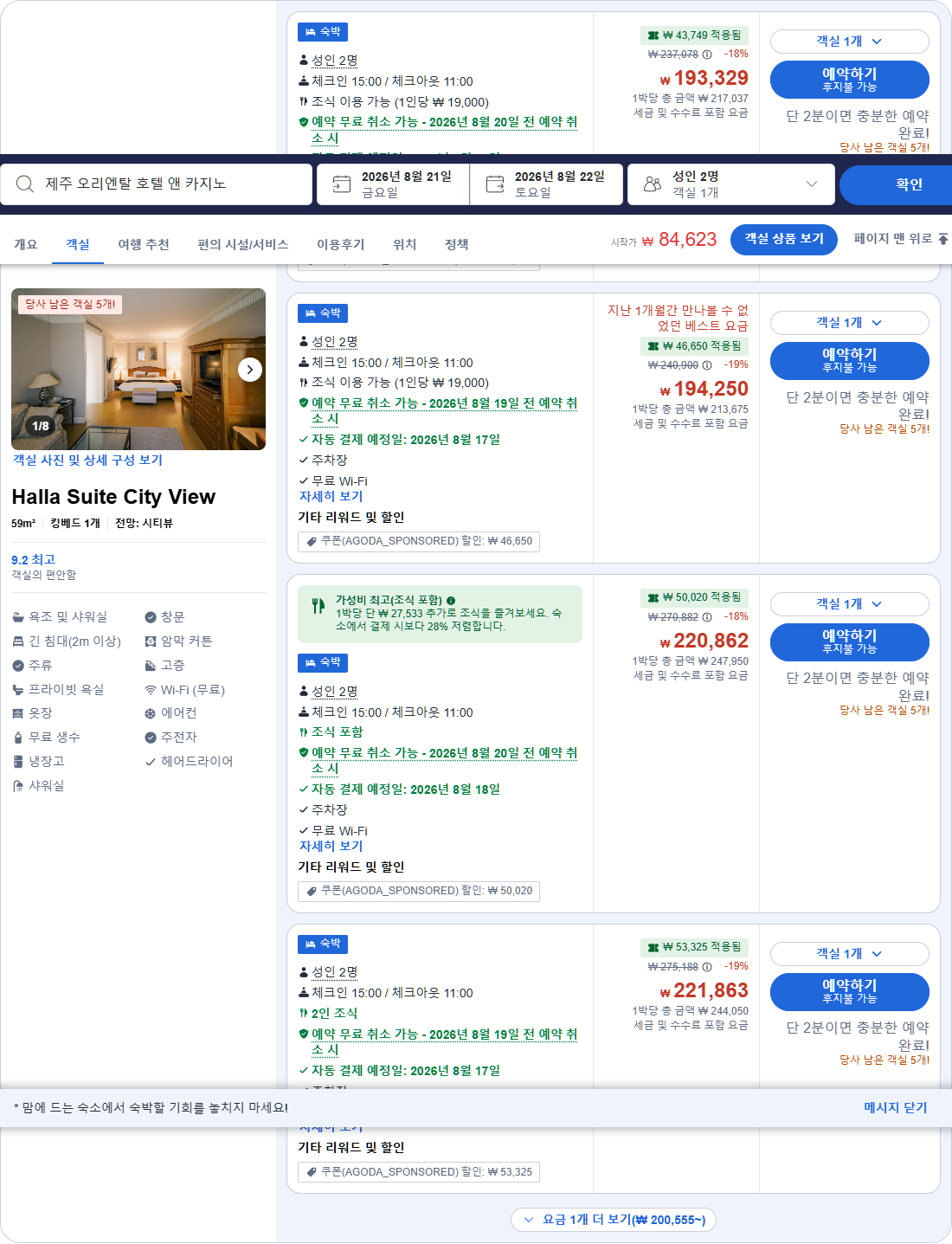Book the ₩221,863 room offer

click(849, 992)
